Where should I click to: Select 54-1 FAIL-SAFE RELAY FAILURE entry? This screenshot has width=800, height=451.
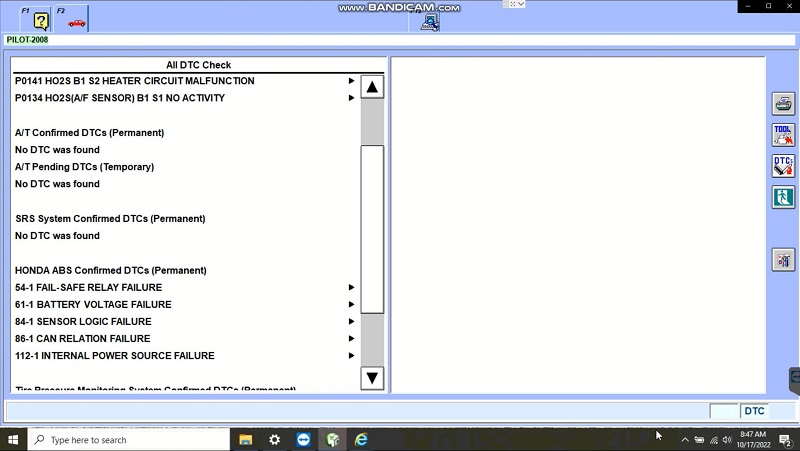(x=185, y=287)
